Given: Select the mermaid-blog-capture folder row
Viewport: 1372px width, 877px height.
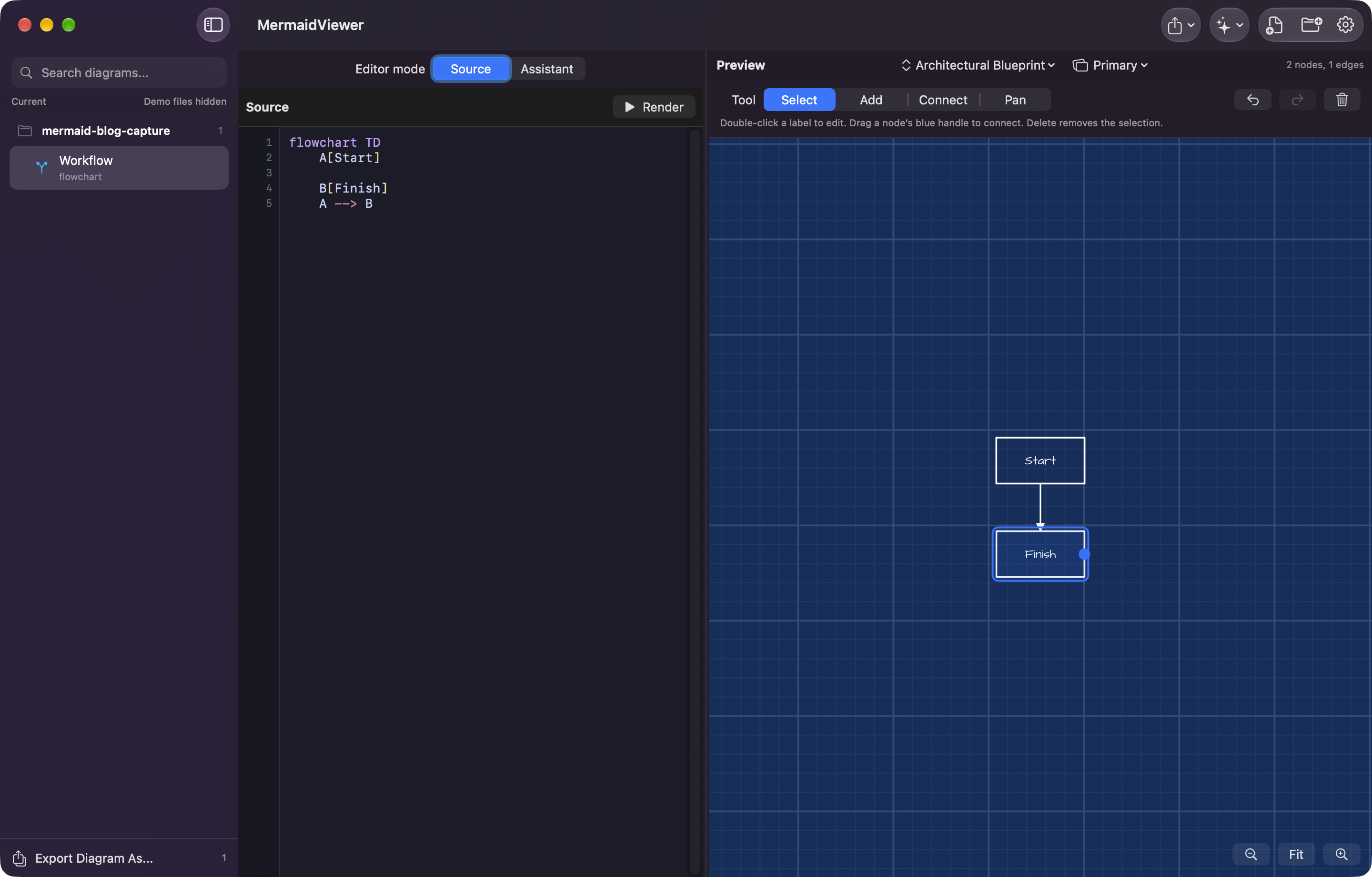Looking at the screenshot, I should 119,131.
